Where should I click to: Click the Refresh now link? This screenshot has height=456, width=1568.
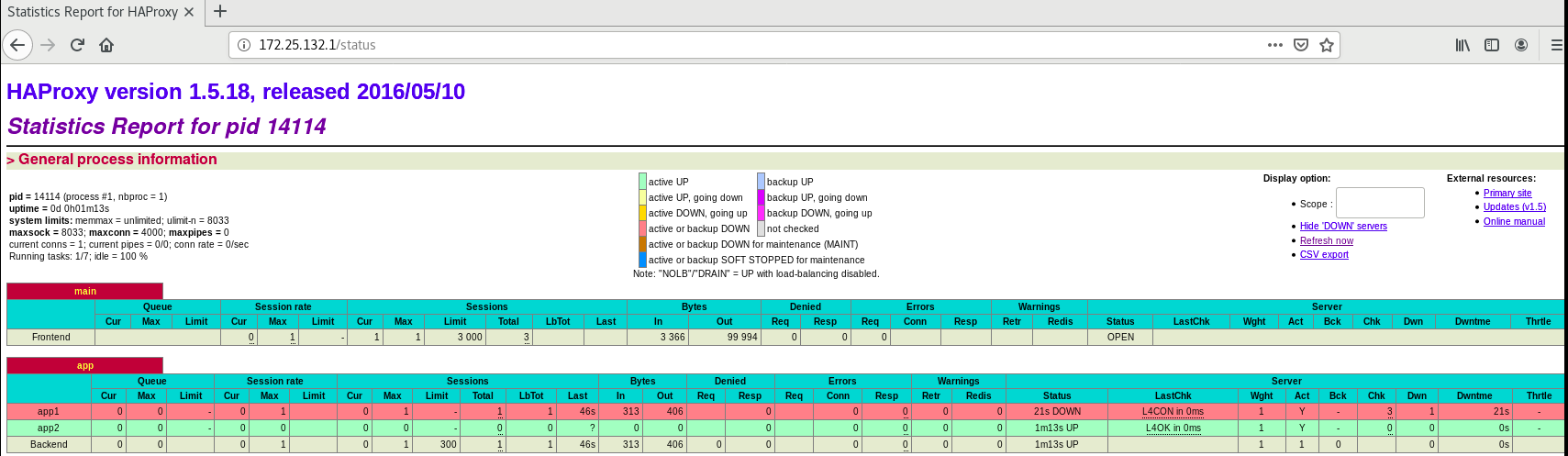click(1327, 240)
